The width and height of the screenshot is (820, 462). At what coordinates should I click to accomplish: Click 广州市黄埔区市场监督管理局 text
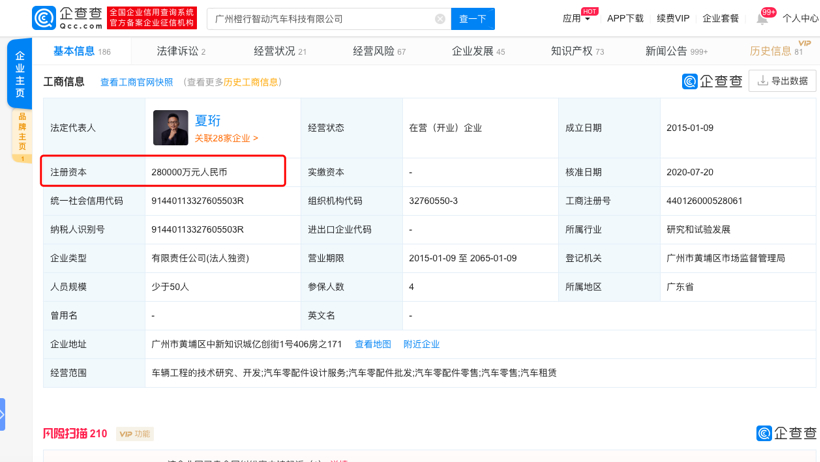(726, 258)
